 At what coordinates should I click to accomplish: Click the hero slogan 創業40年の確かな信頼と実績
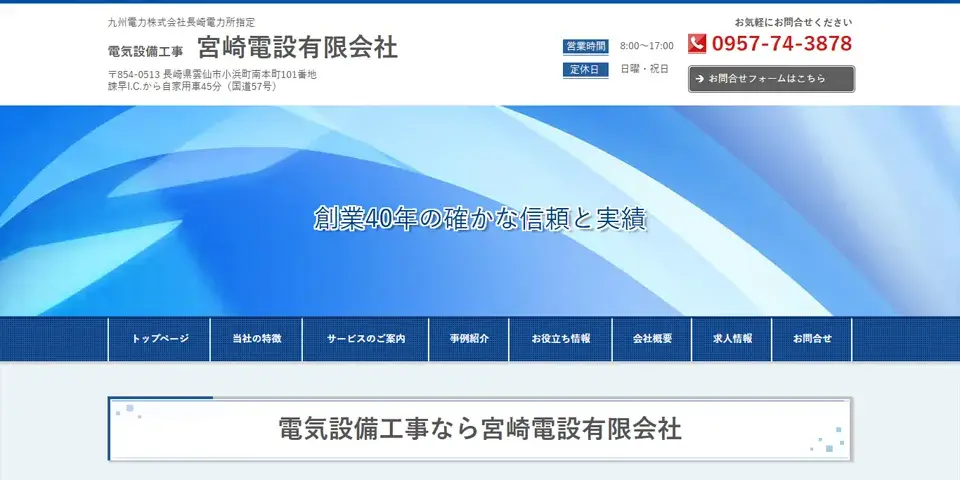[480, 219]
